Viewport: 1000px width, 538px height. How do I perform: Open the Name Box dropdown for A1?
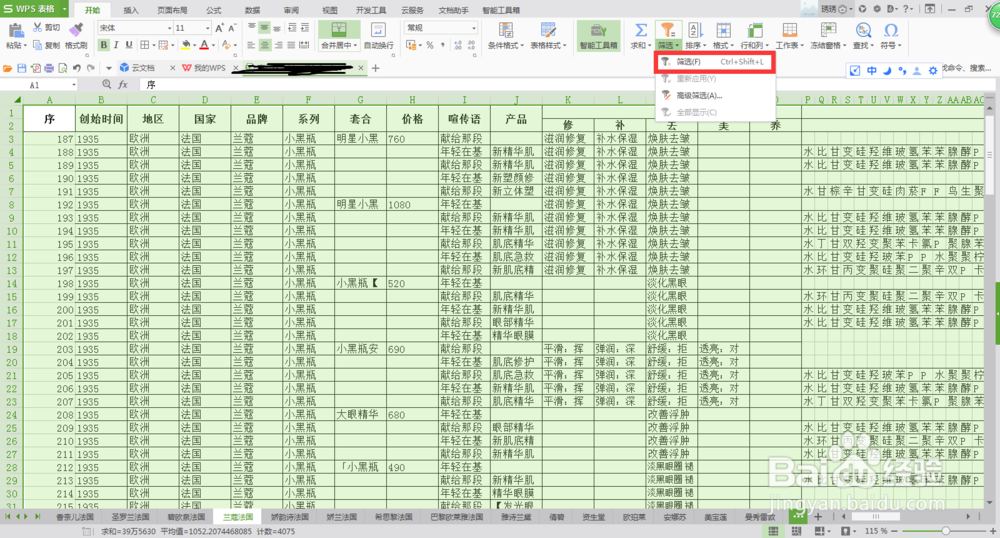74,85
